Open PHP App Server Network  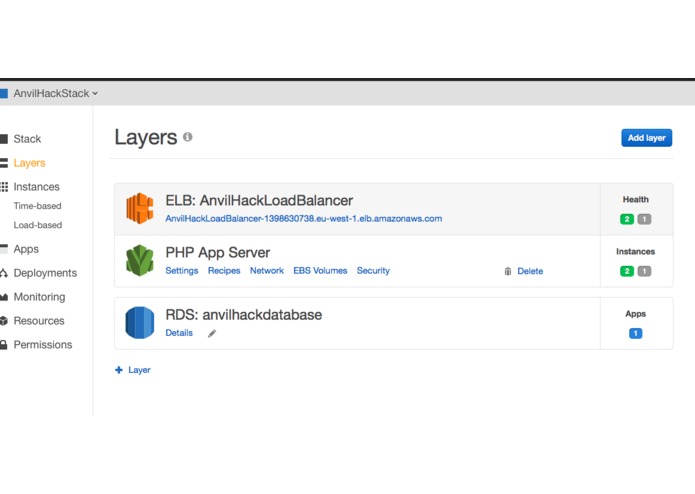pos(267,271)
